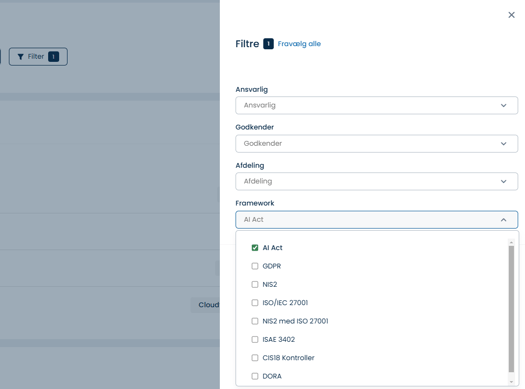Open the Afdeling dropdown

pos(376,181)
